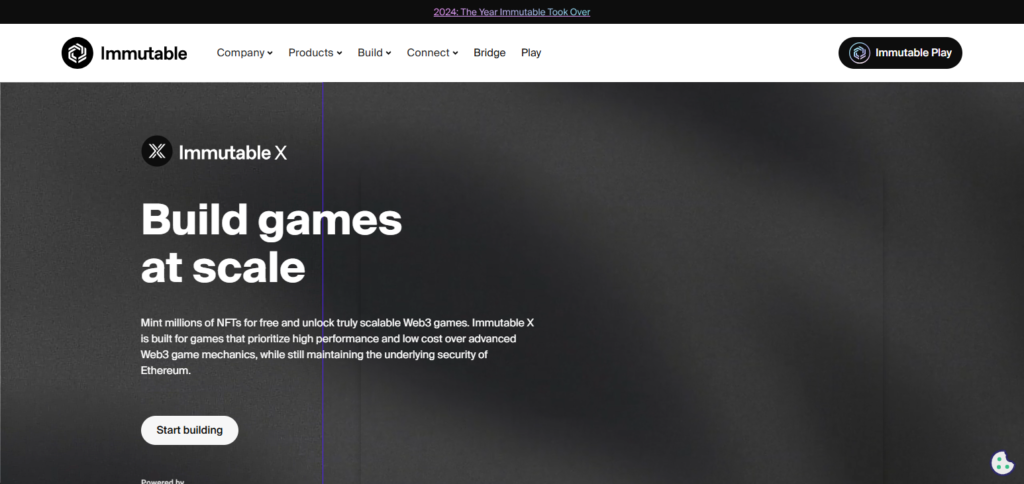This screenshot has width=1024, height=484.
Task: Click the icon inside Immutable Play button
Action: 859,53
